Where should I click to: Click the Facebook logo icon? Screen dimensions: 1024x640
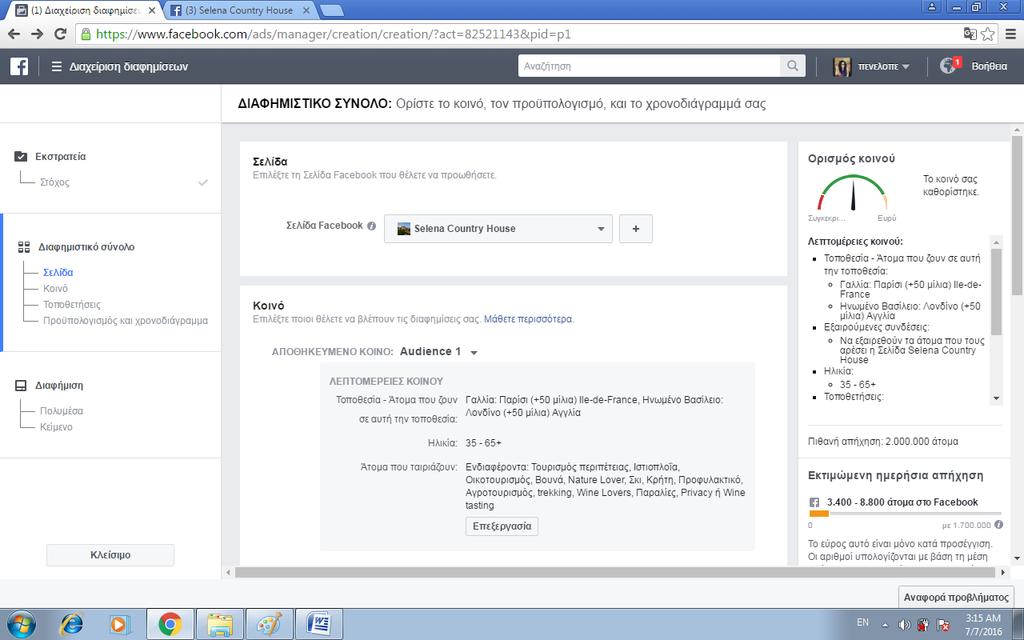[19, 66]
